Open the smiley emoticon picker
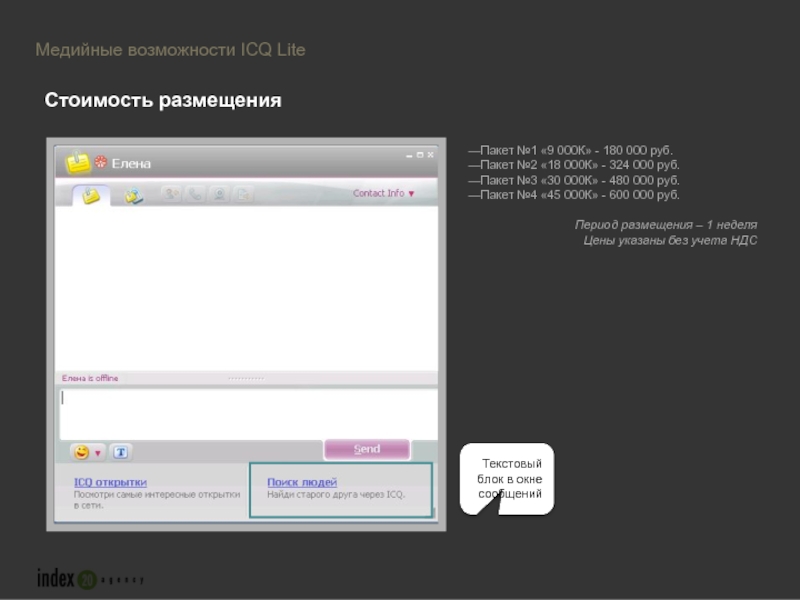The image size is (800, 600). pos(81,452)
